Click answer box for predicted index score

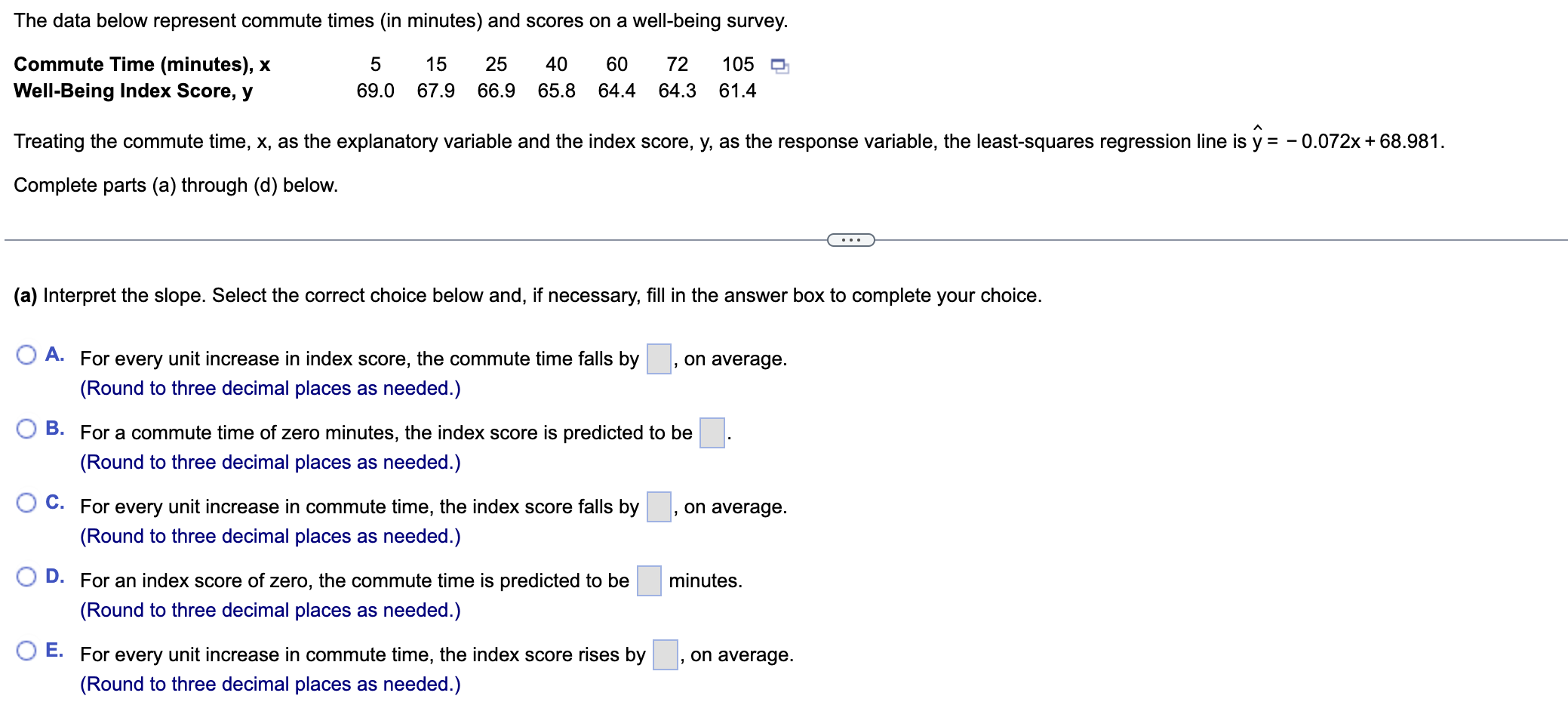coord(712,433)
